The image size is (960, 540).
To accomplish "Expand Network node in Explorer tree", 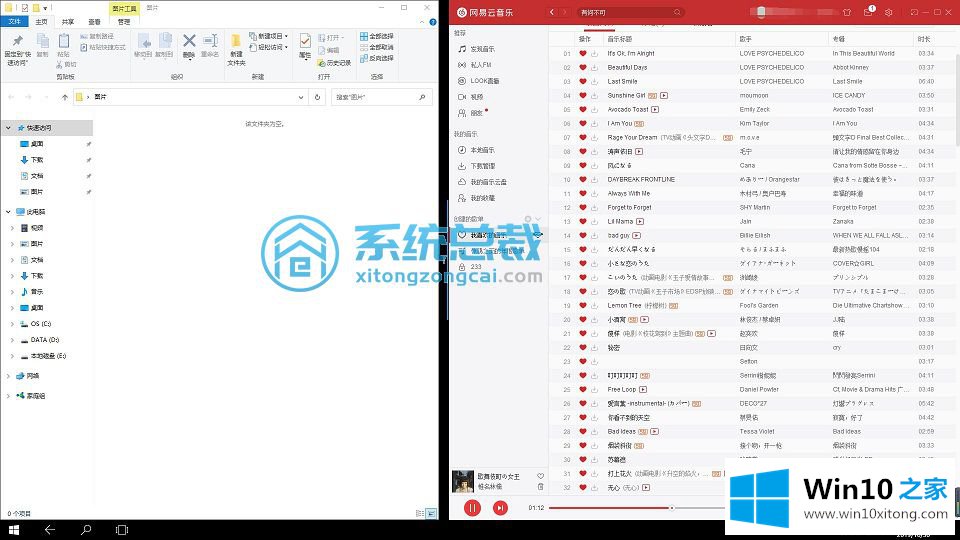I will [x=8, y=376].
